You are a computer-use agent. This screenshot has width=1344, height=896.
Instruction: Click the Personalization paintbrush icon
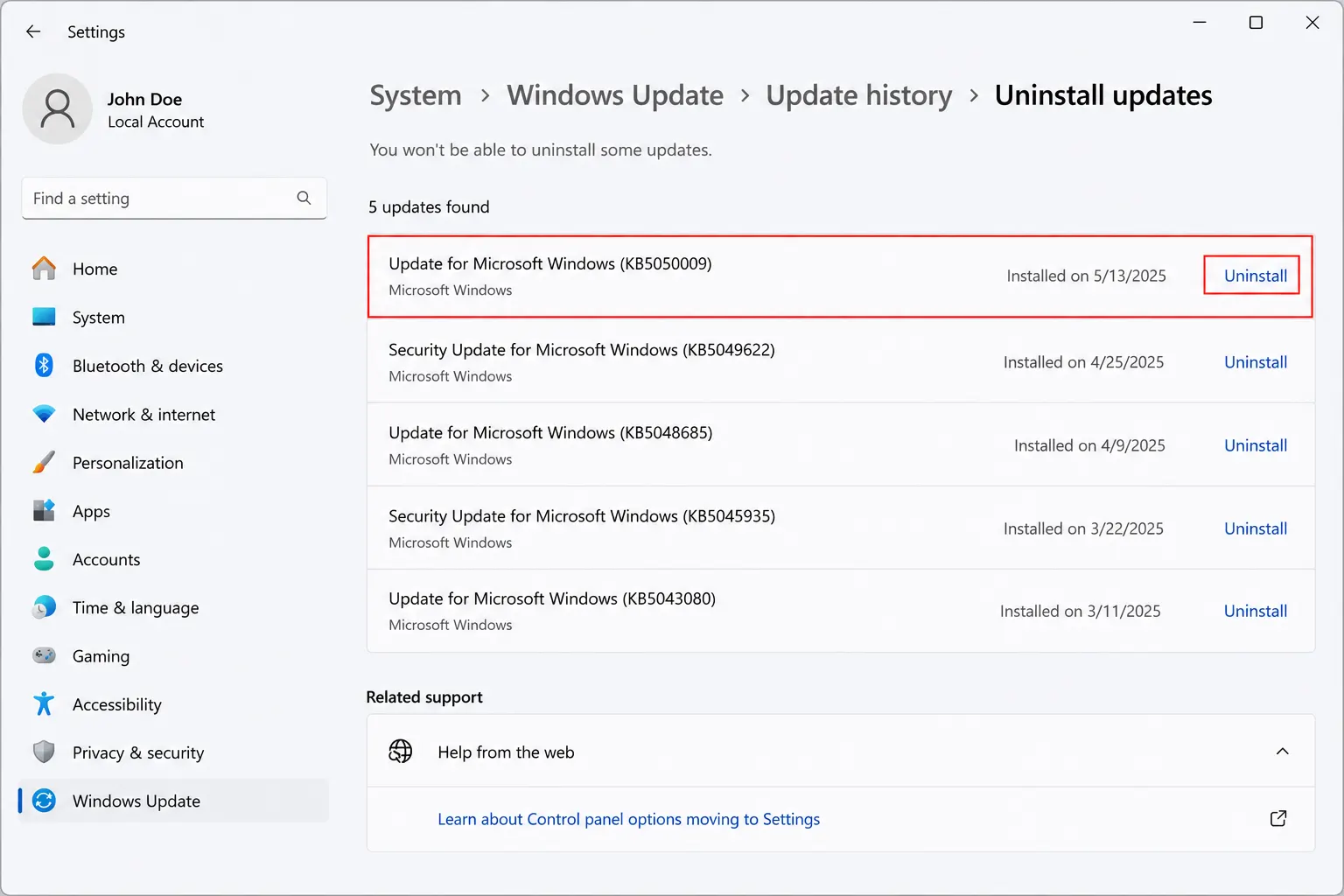point(44,462)
